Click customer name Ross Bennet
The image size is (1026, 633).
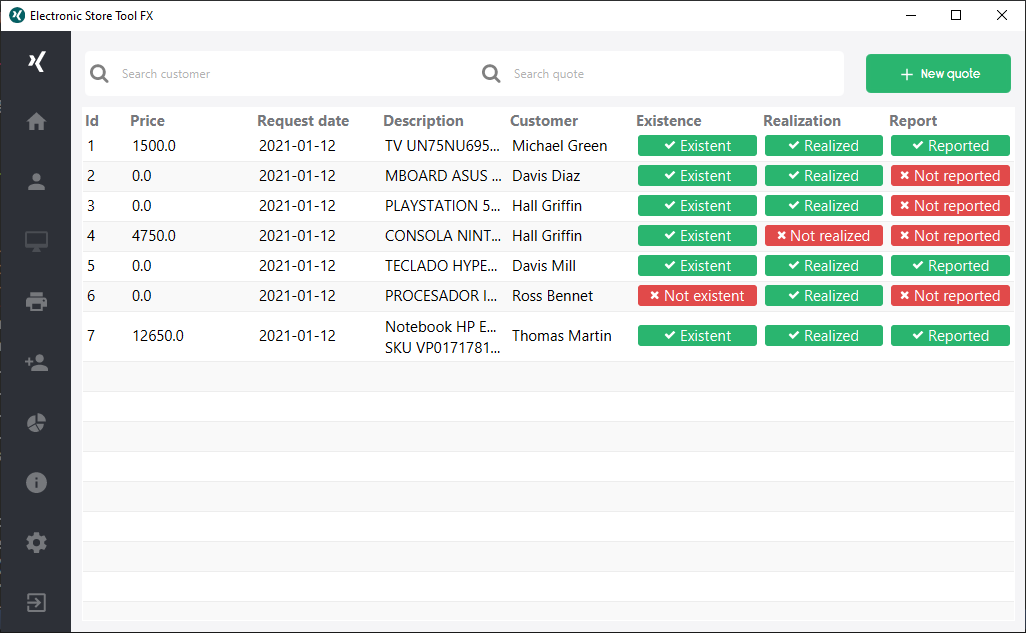[552, 296]
